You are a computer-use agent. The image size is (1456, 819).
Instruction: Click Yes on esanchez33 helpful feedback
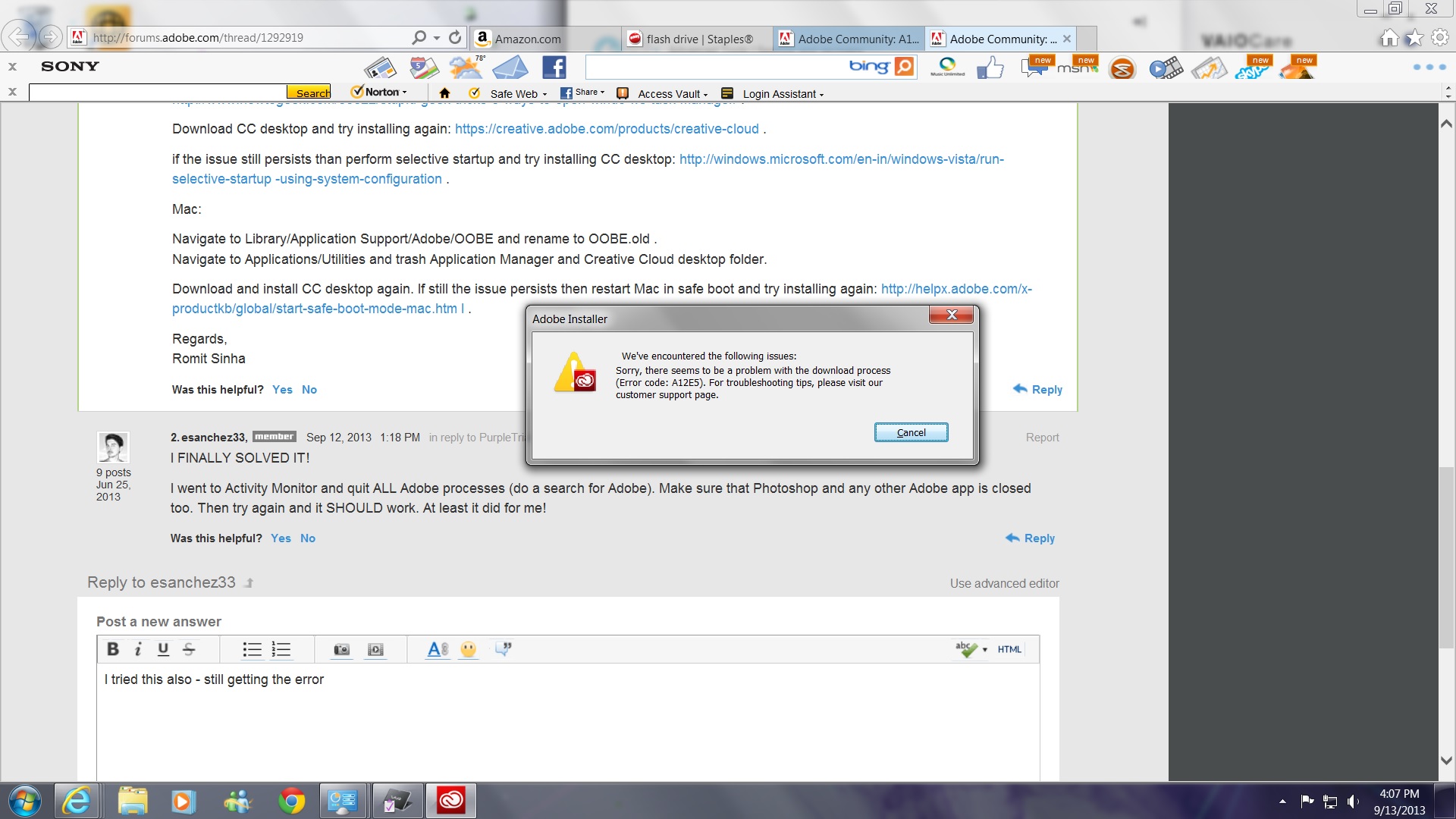pos(281,538)
